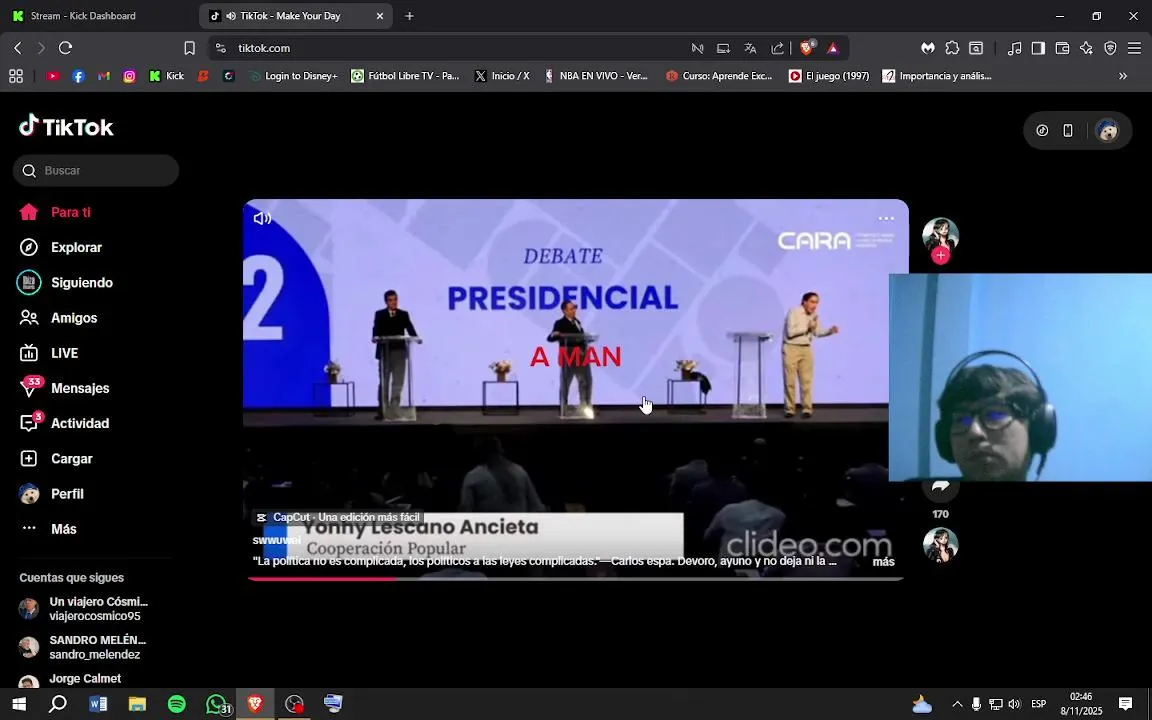Viewport: 1152px width, 720px height.
Task: Show hidden system tray icons
Action: [957, 704]
